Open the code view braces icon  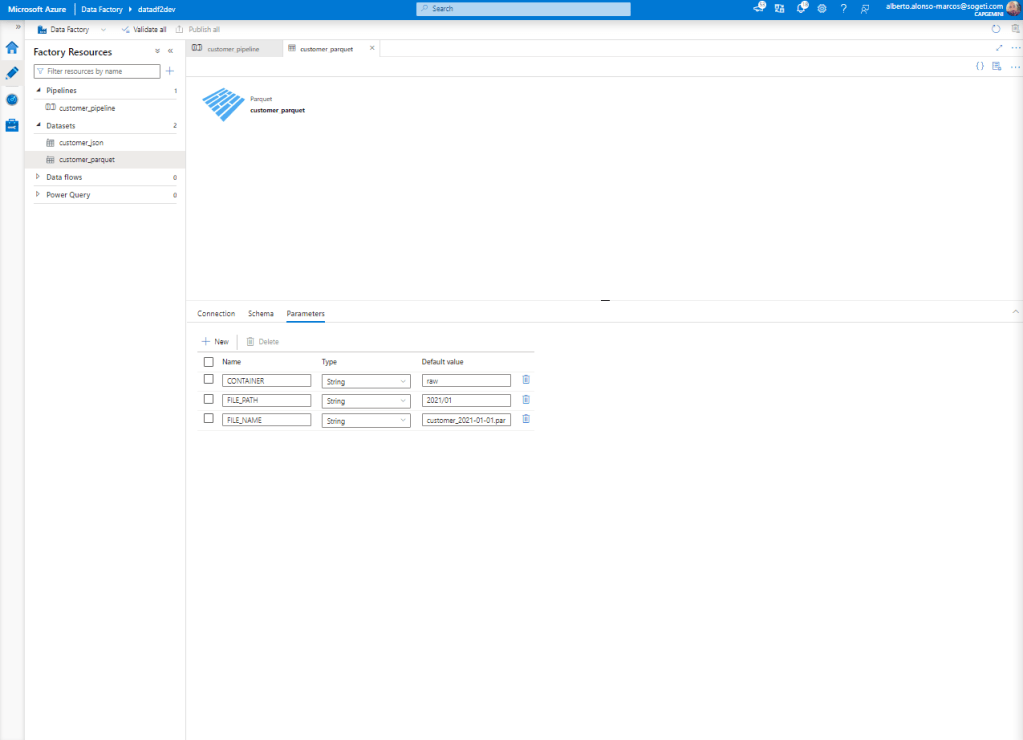[980, 66]
